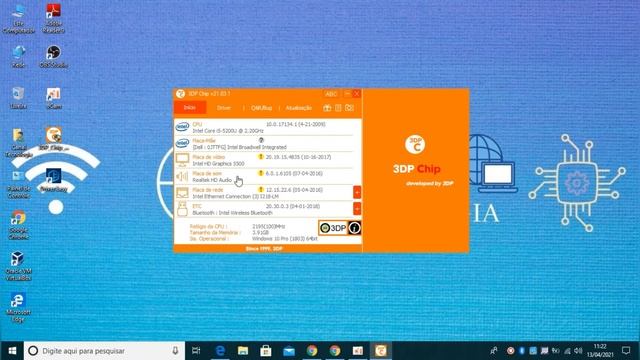The width and height of the screenshot is (640, 360).
Task: Click the gift box icon in 3DP toolbar
Action: tap(327, 108)
